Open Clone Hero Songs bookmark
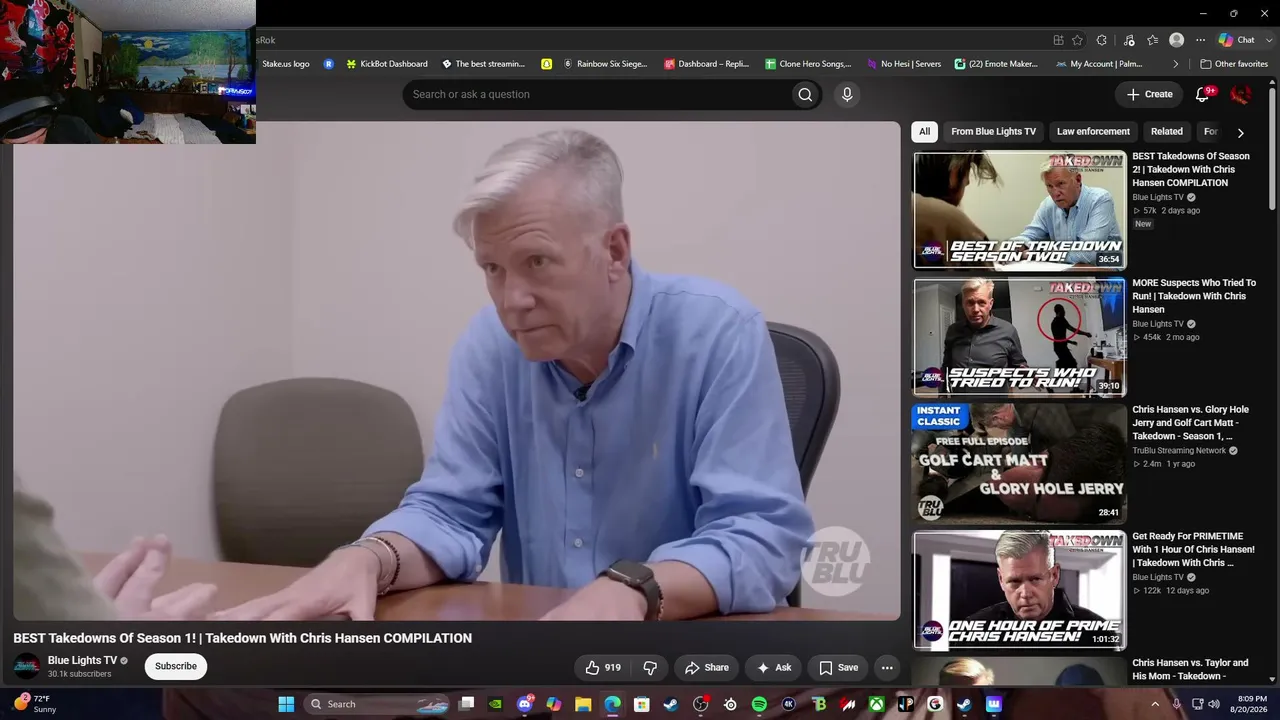 [808, 64]
